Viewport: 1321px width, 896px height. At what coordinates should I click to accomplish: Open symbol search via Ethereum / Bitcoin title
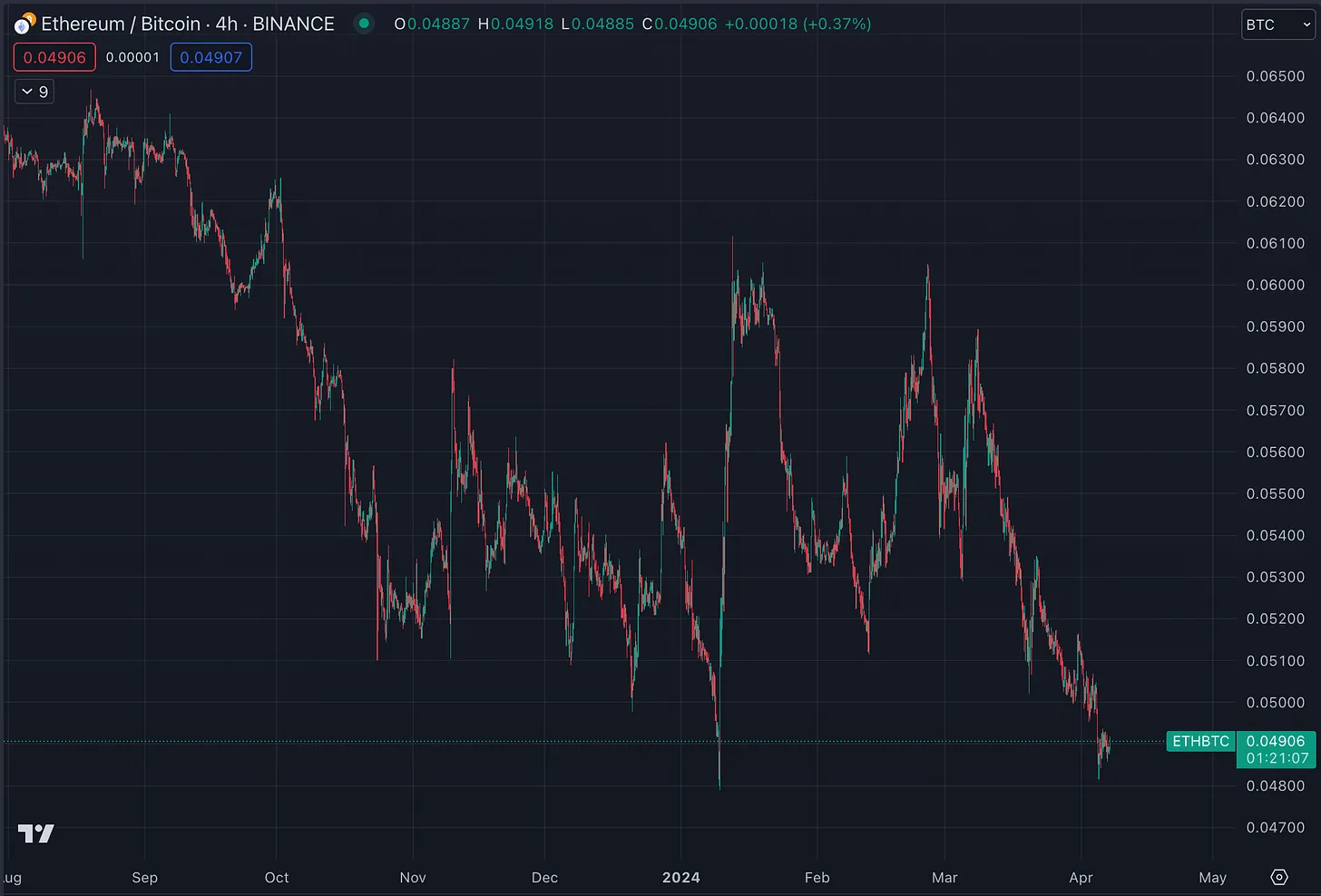pyautogui.click(x=187, y=24)
